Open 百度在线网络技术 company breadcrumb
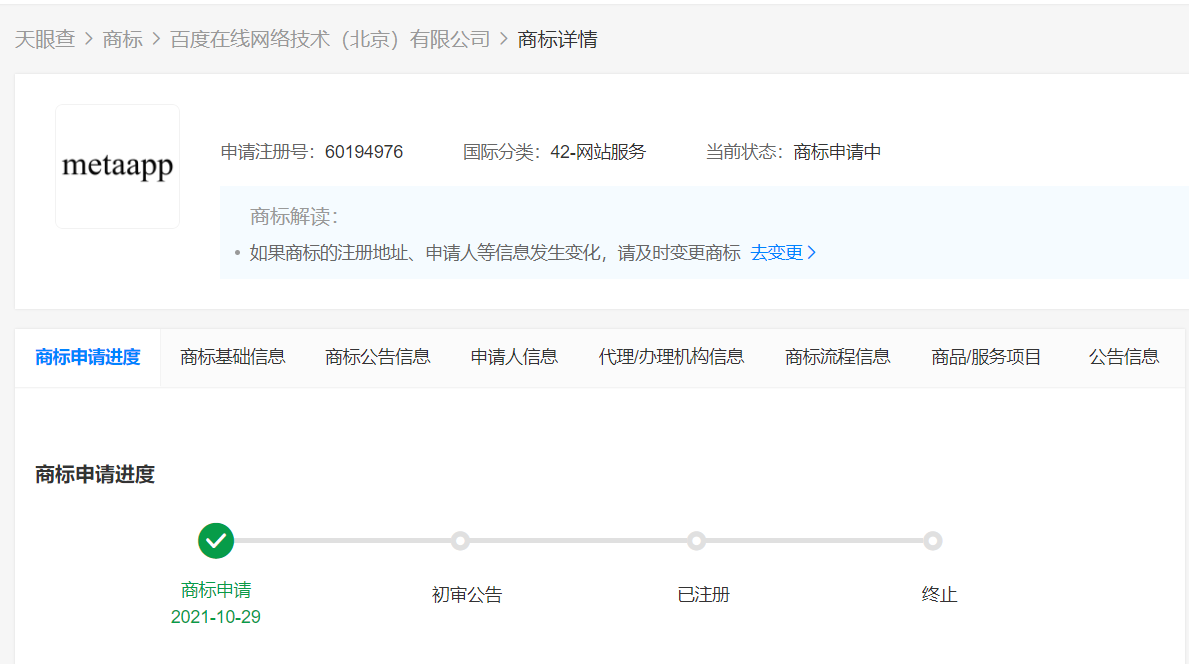Image resolution: width=1189 pixels, height=664 pixels. [x=330, y=39]
